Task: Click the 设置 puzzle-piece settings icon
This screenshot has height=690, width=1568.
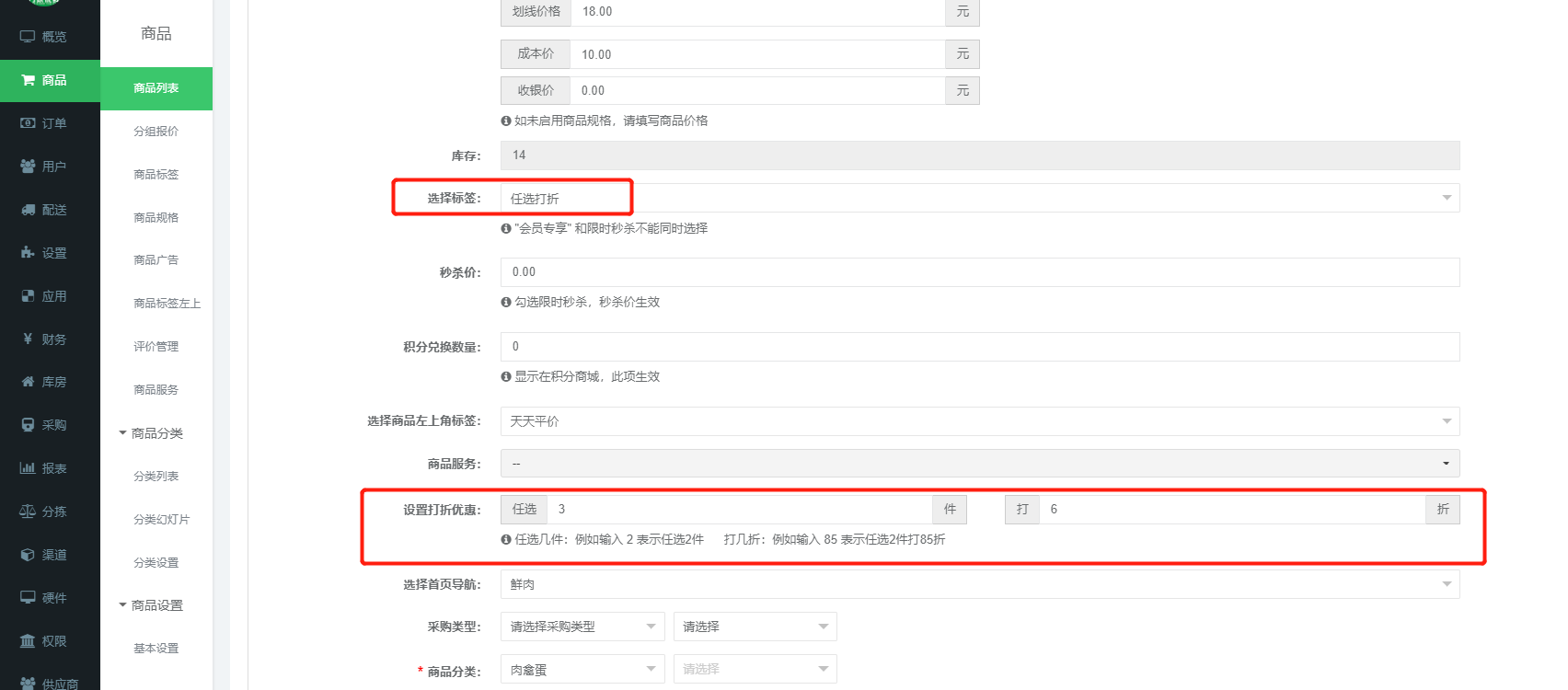Action: (x=28, y=253)
